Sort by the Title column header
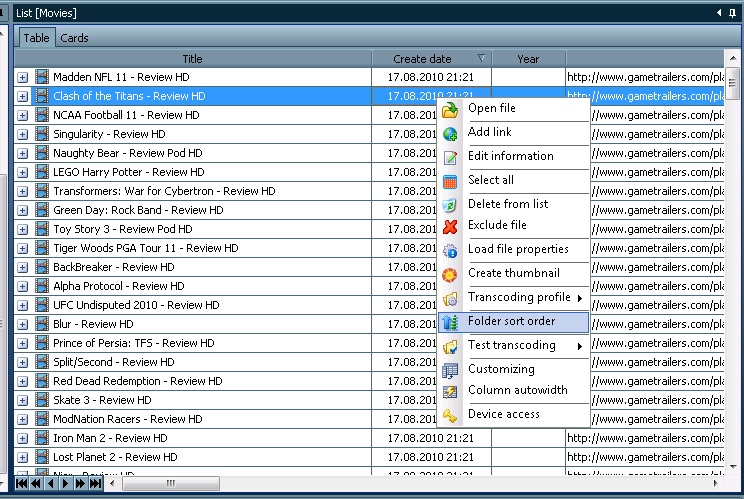Viewport: 744px width, 499px height. coord(192,59)
